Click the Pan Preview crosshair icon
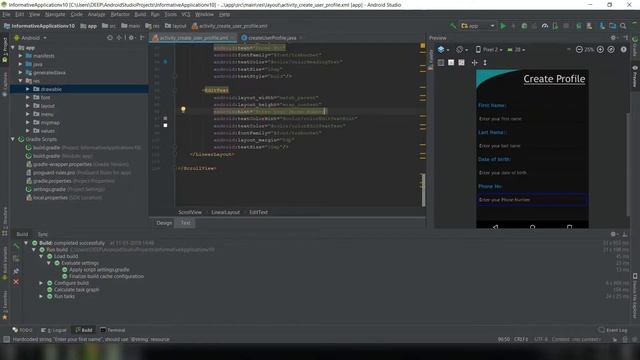The image size is (640, 360). (x=474, y=62)
